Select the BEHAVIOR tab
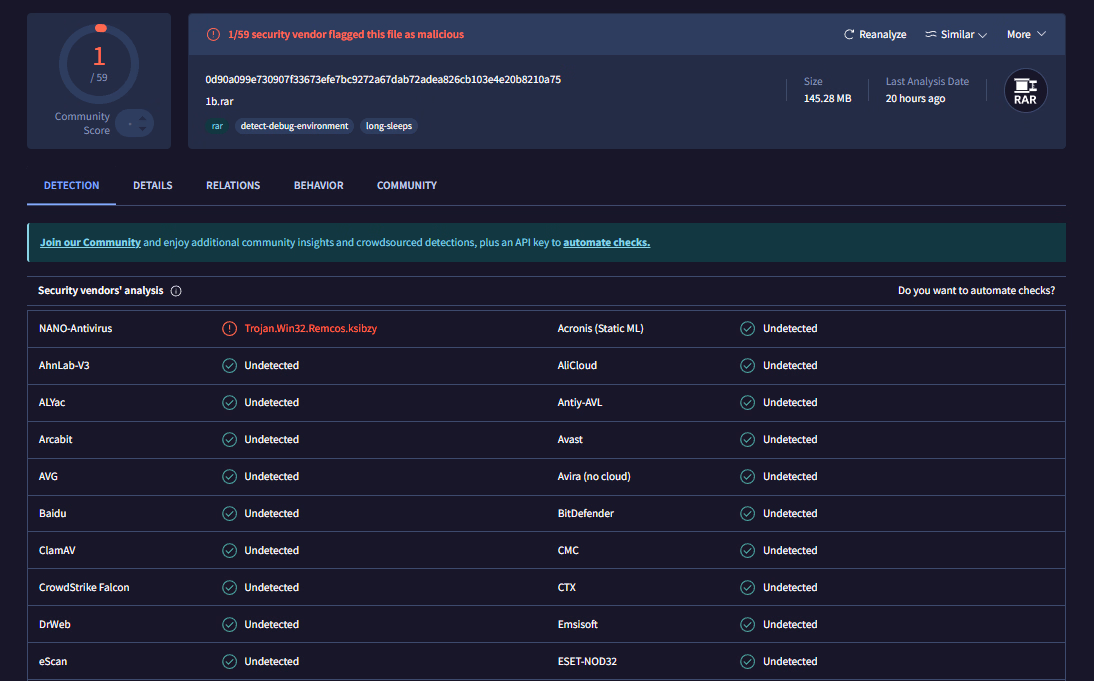The image size is (1094, 681). [319, 186]
